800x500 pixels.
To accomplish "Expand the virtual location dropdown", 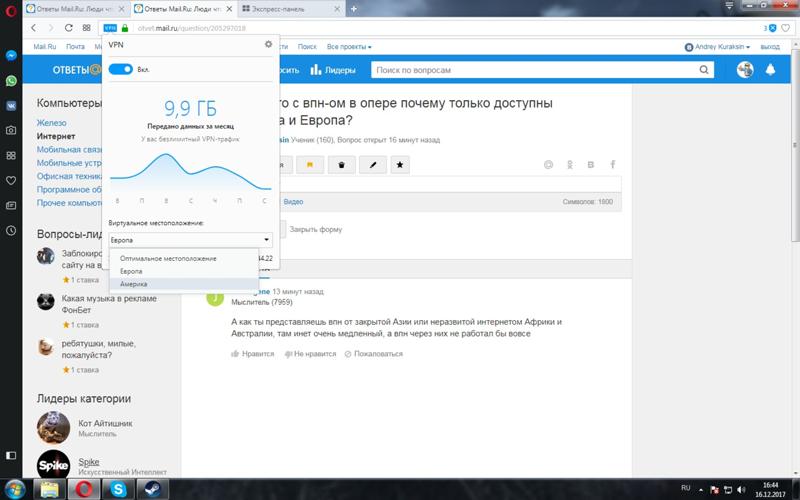I will [x=190, y=240].
